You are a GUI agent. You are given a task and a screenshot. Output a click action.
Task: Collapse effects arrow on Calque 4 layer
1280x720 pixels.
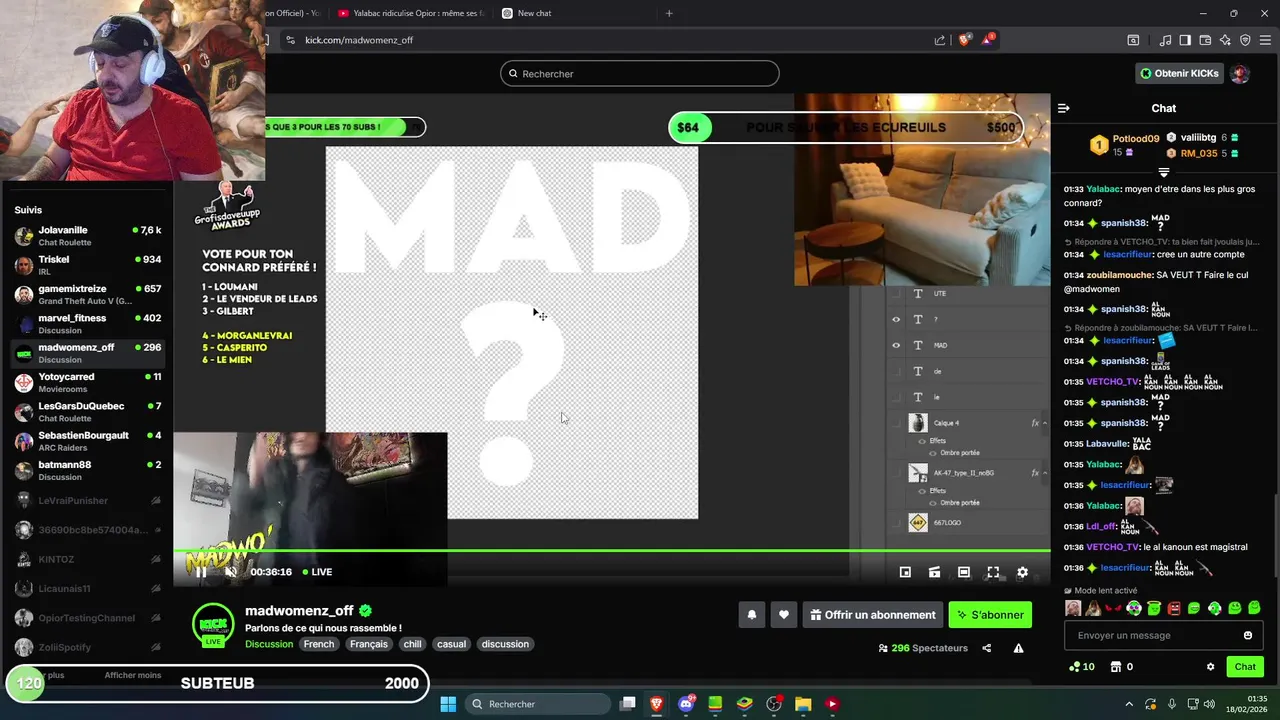click(x=1045, y=423)
